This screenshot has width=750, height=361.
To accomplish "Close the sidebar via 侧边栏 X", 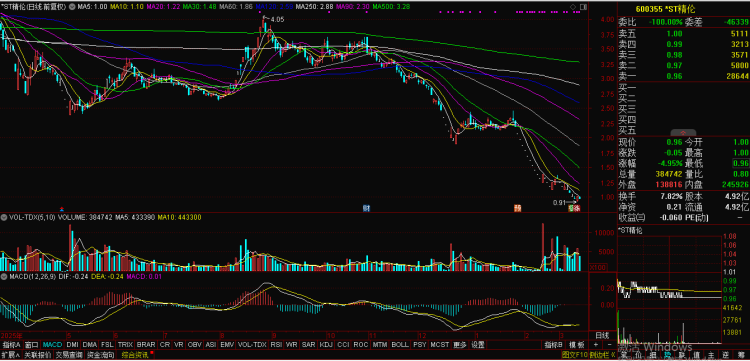I will [x=603, y=355].
